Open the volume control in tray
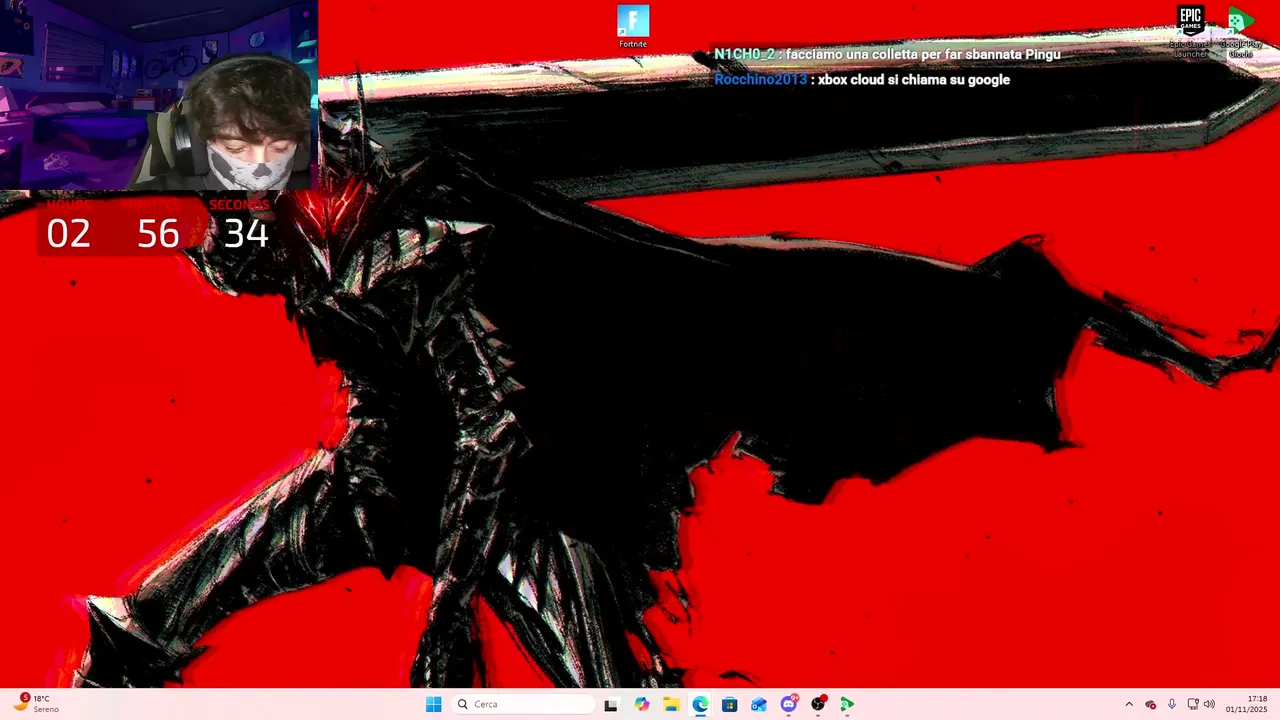This screenshot has height=720, width=1280. pyautogui.click(x=1209, y=704)
